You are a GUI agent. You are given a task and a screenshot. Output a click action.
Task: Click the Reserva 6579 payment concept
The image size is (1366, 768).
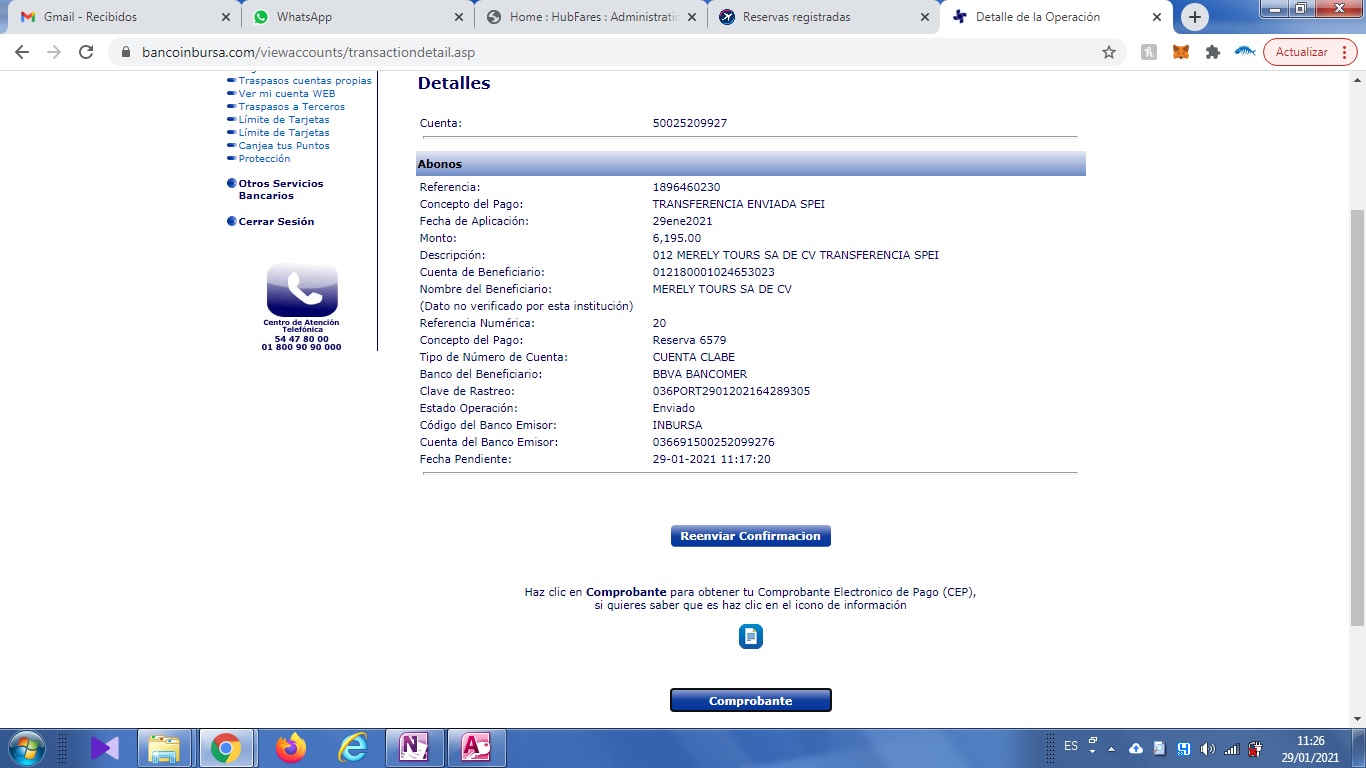689,340
